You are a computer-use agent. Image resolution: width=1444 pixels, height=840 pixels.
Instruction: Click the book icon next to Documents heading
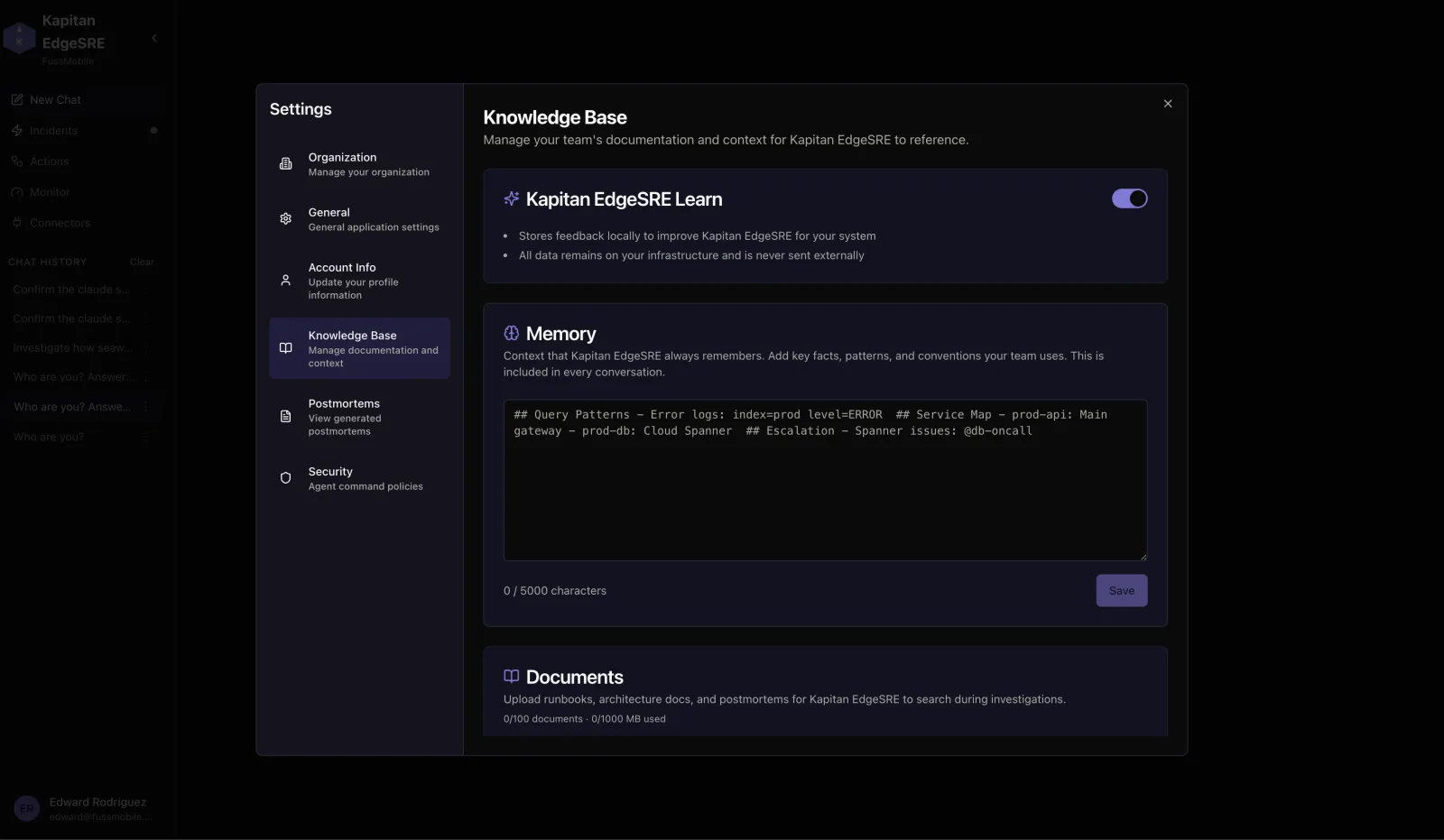coord(512,676)
